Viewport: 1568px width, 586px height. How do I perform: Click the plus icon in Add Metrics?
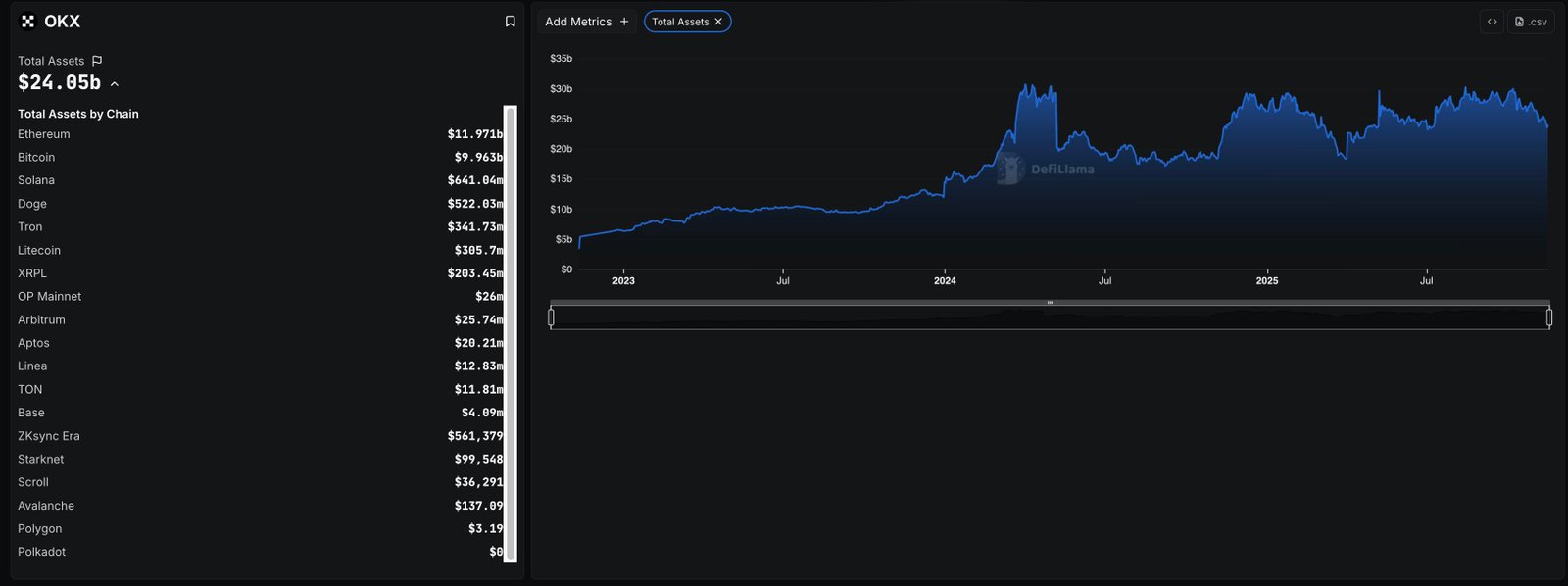pos(624,22)
